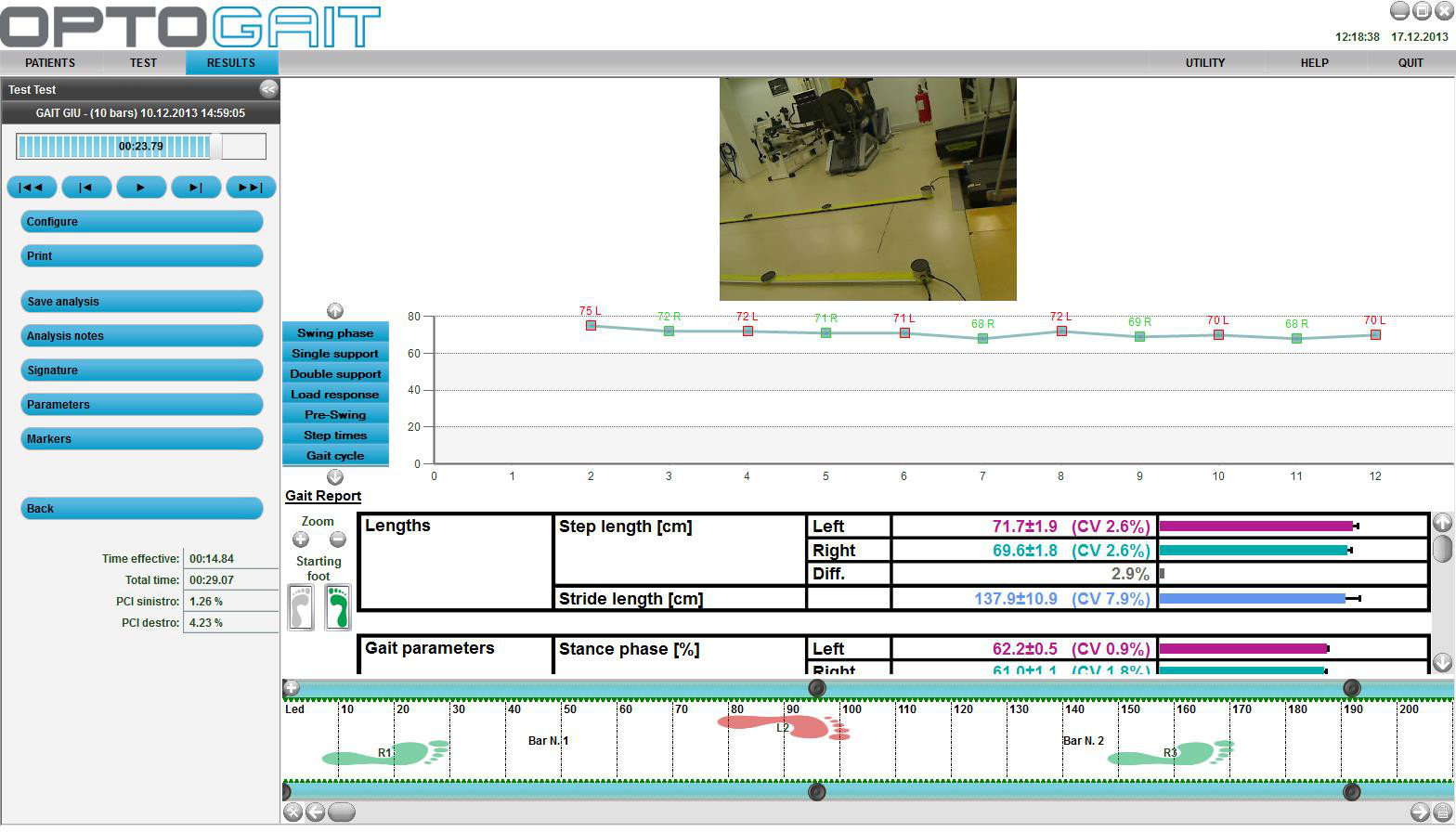Click the left arrow icon under the footprint strip
The width and height of the screenshot is (1456, 832).
(316, 812)
